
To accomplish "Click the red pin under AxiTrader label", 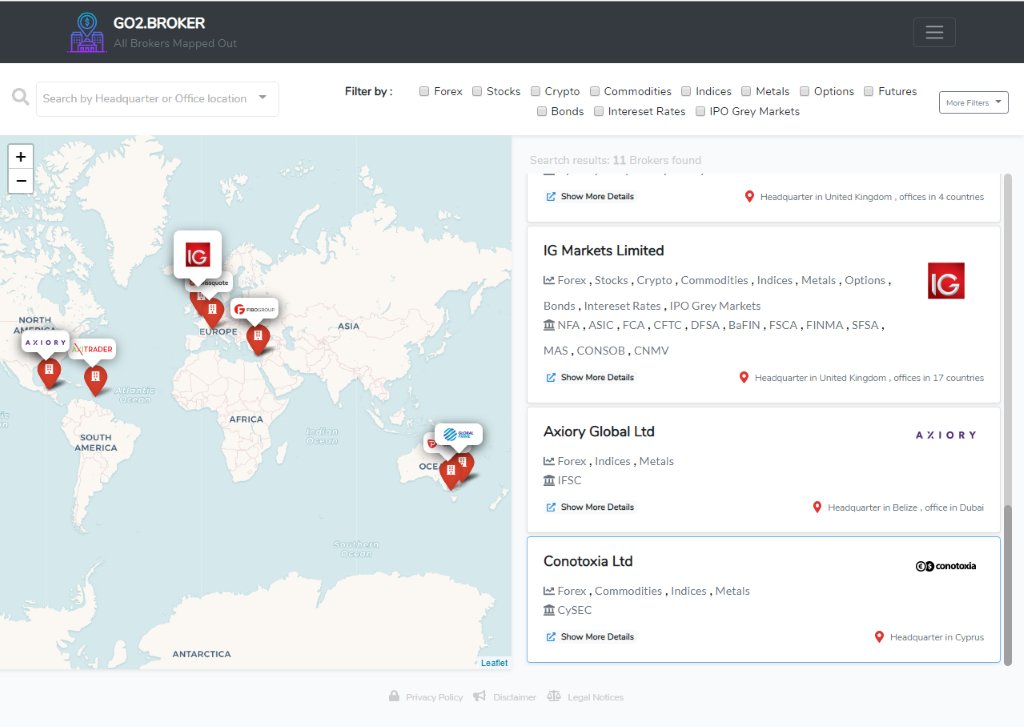I will (95, 380).
